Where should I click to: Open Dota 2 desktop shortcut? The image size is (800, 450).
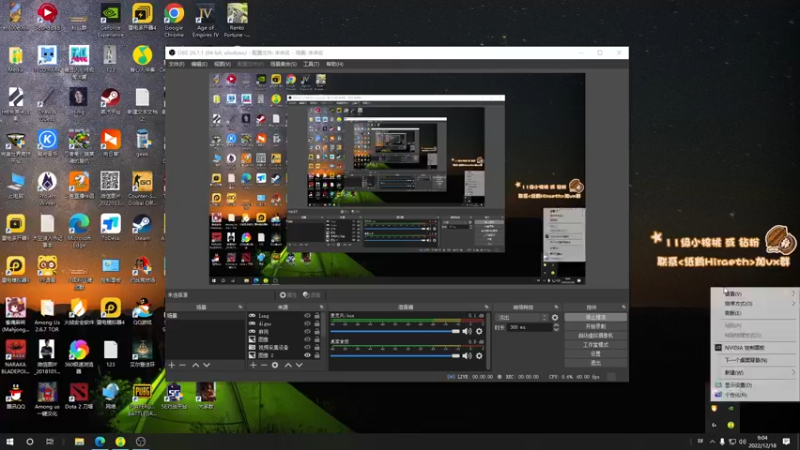click(x=79, y=397)
